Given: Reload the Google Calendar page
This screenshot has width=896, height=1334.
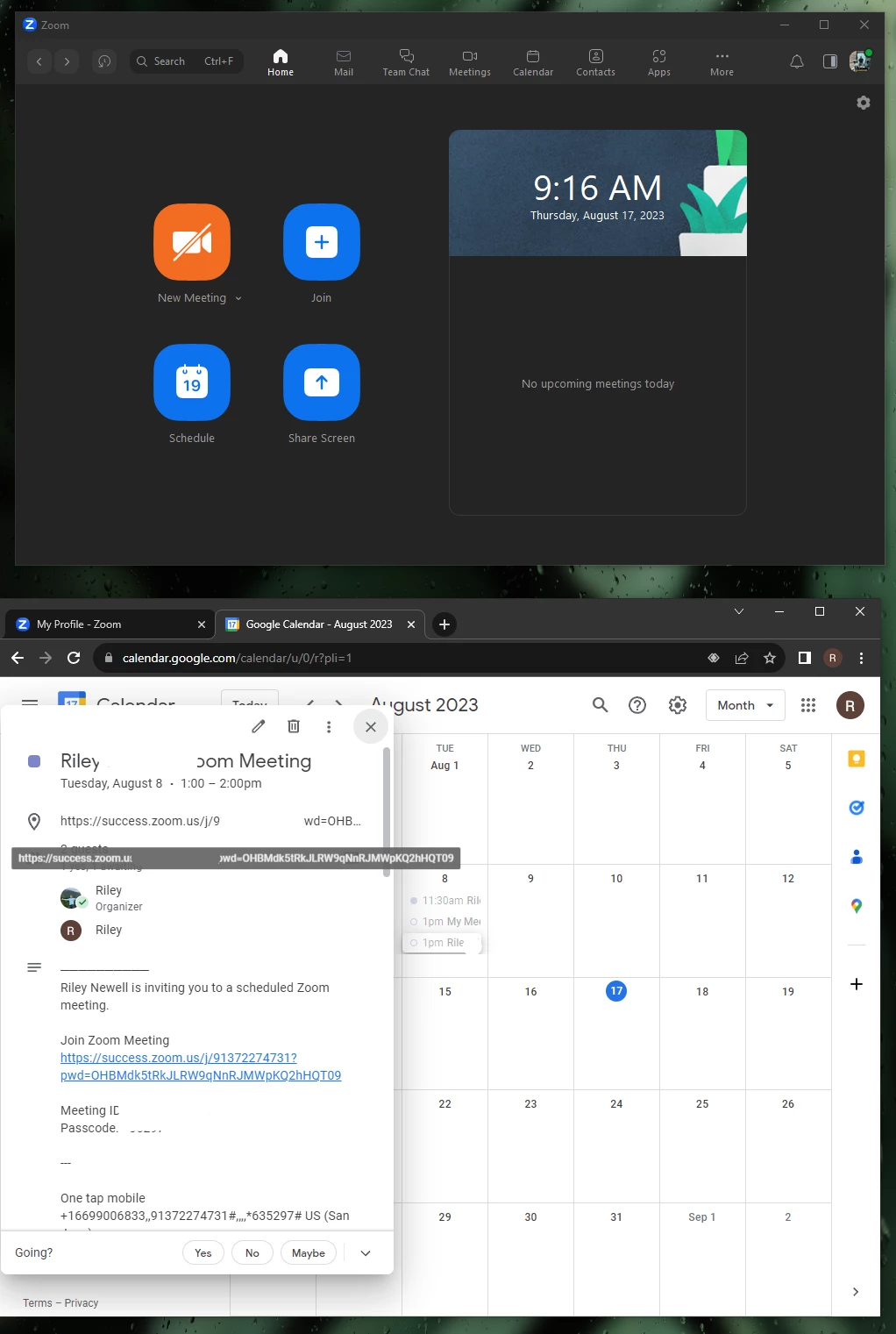Looking at the screenshot, I should 74,658.
